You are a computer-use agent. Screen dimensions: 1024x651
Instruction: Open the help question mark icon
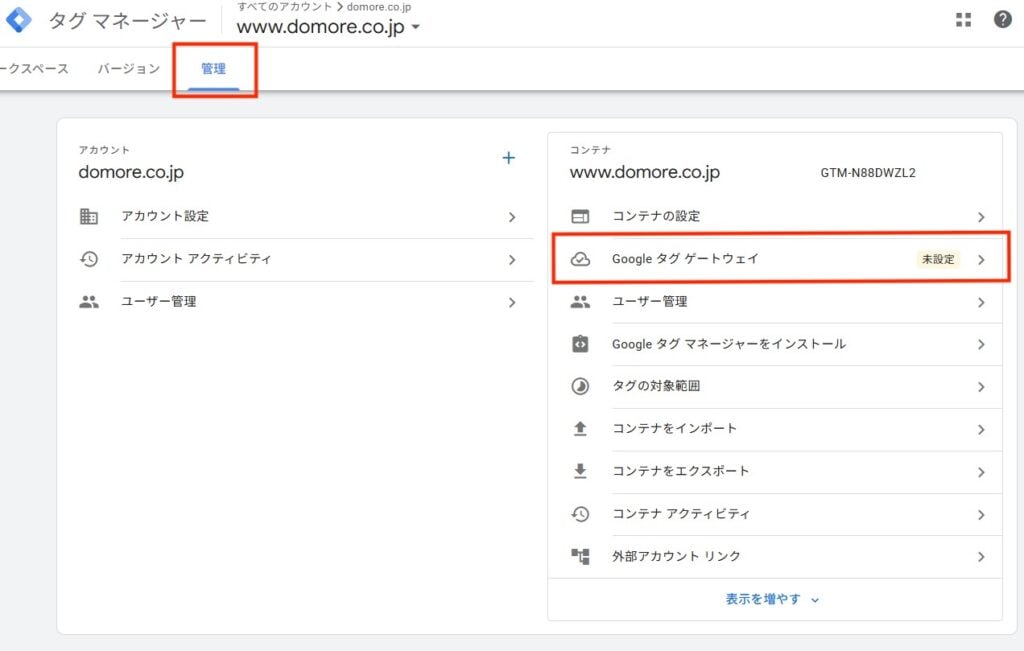tap(1002, 20)
